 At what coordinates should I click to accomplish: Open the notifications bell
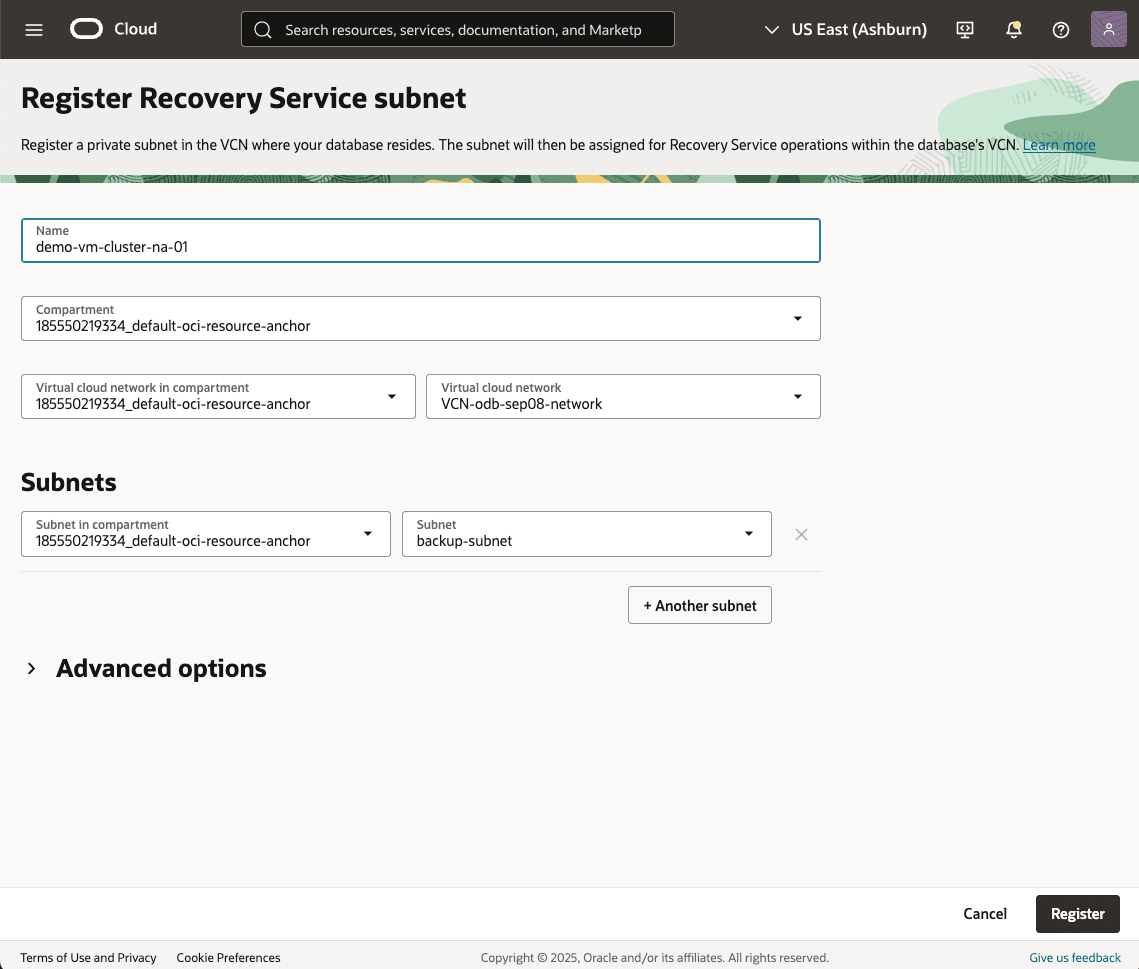point(1013,30)
